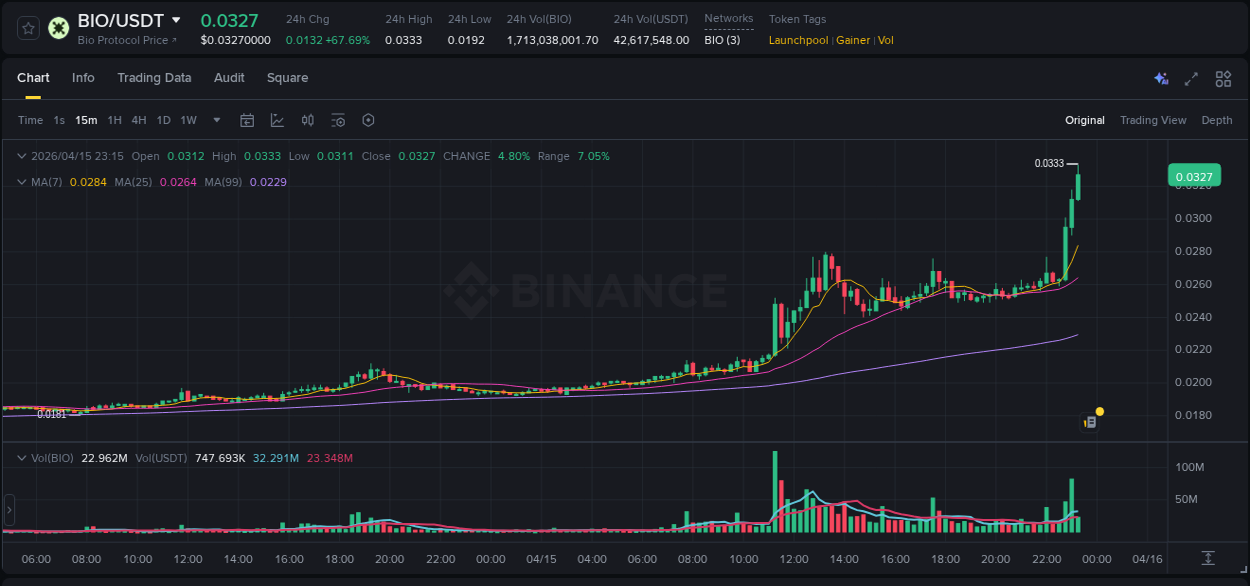Toggle the favorite star for BIO/USDT

[x=27, y=27]
